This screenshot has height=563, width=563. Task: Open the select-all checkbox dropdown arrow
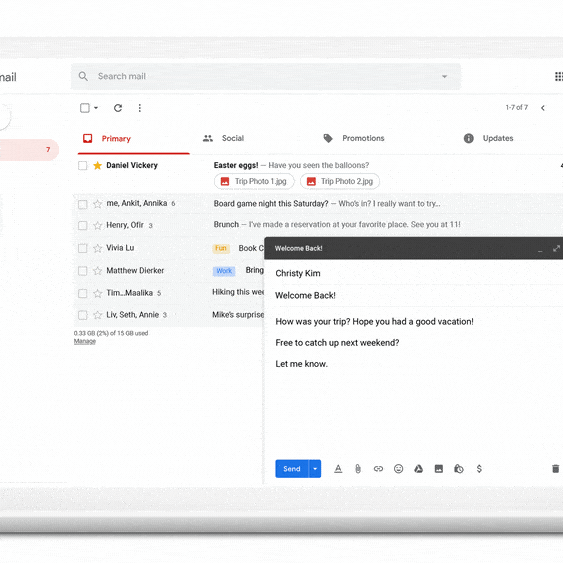point(96,108)
